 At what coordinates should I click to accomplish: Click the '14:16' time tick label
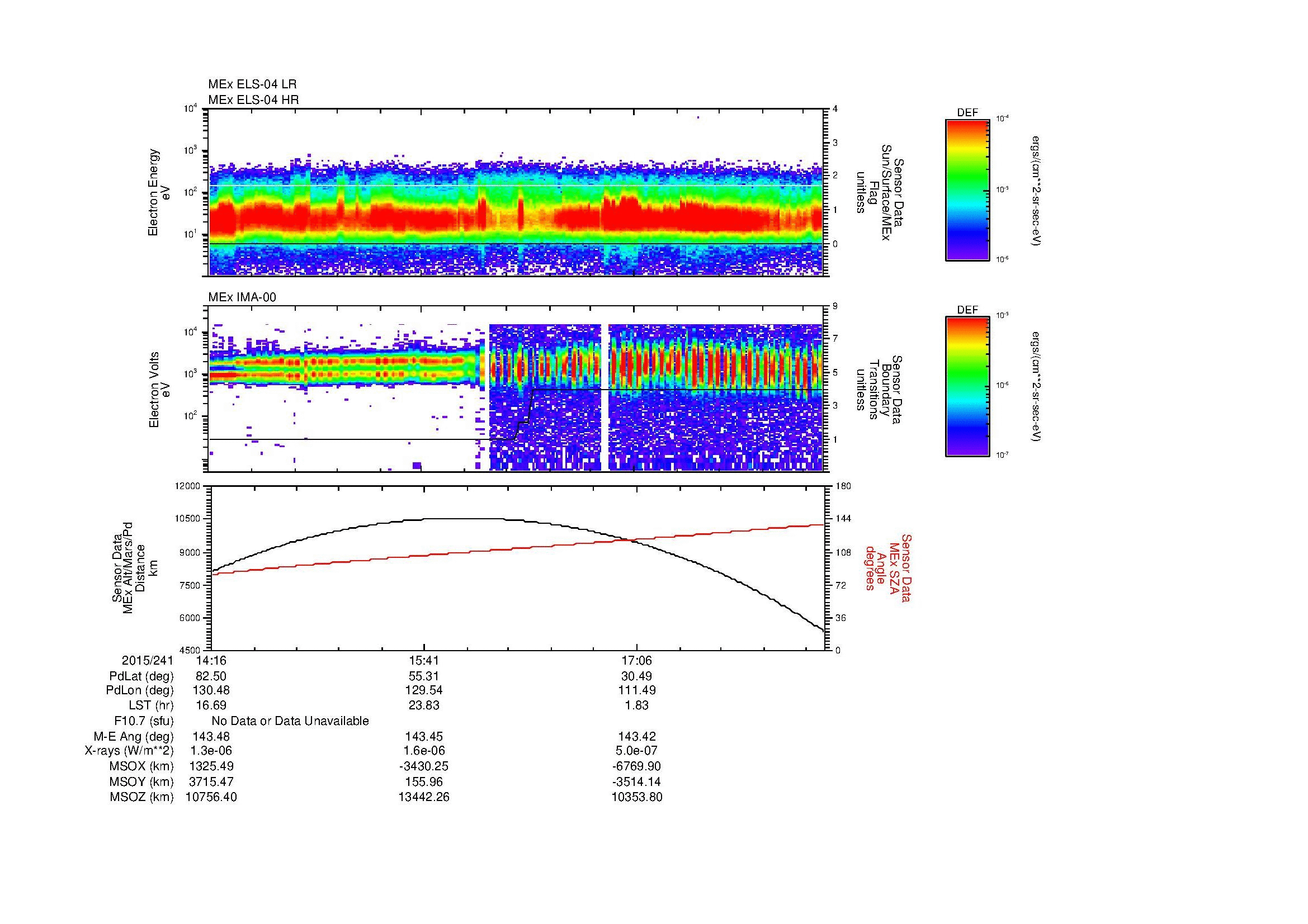click(x=211, y=661)
